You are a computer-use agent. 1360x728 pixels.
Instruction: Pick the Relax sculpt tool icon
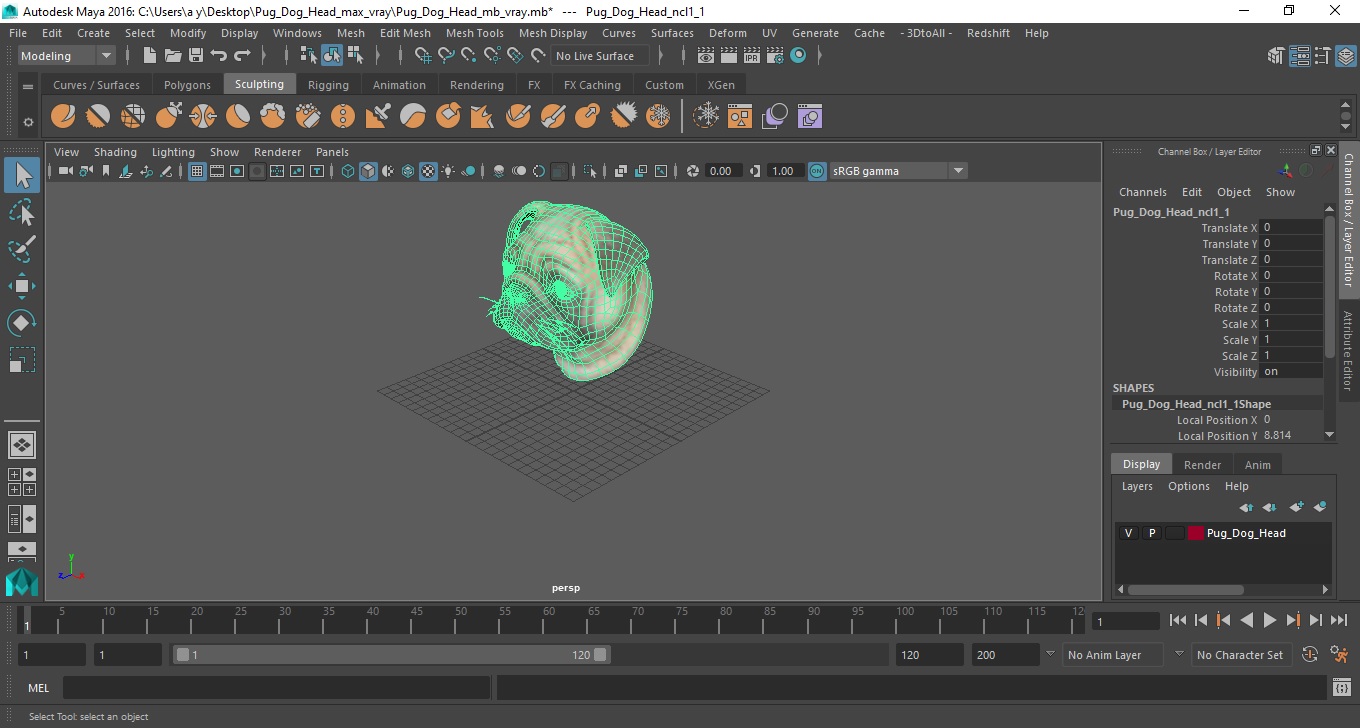click(133, 117)
